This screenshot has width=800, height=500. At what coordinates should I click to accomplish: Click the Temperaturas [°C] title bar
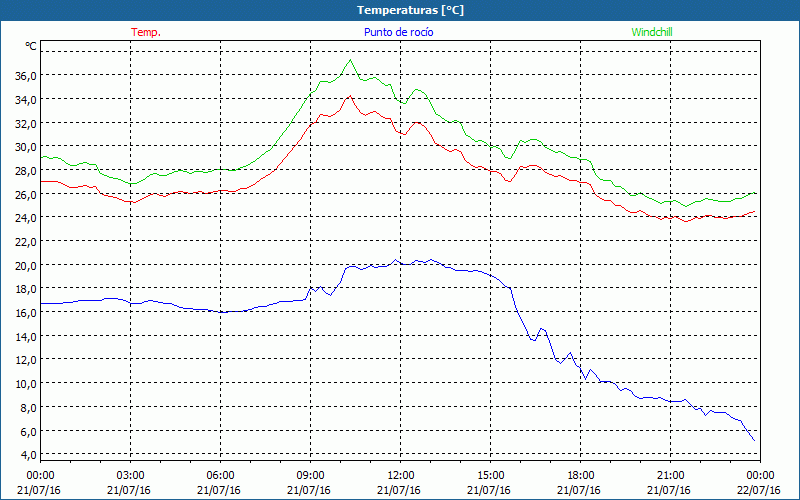[400, 10]
